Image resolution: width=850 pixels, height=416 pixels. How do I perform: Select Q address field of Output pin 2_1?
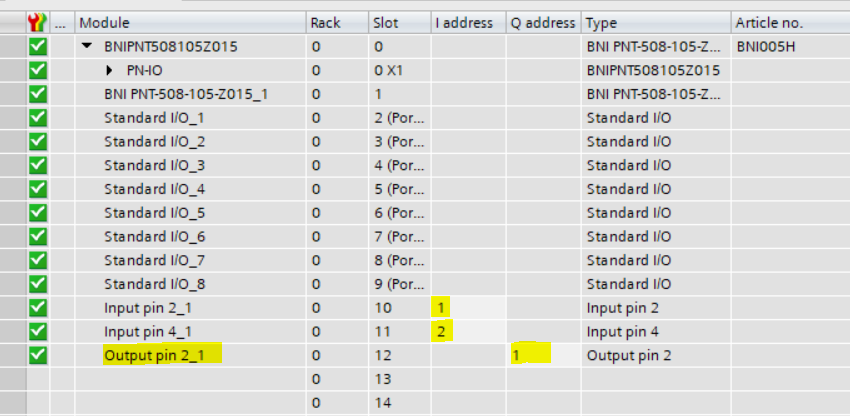pos(543,354)
